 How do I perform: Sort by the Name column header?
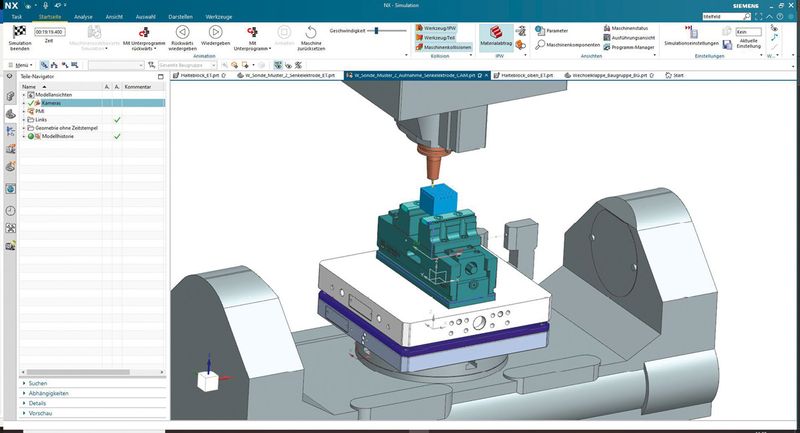pos(61,87)
